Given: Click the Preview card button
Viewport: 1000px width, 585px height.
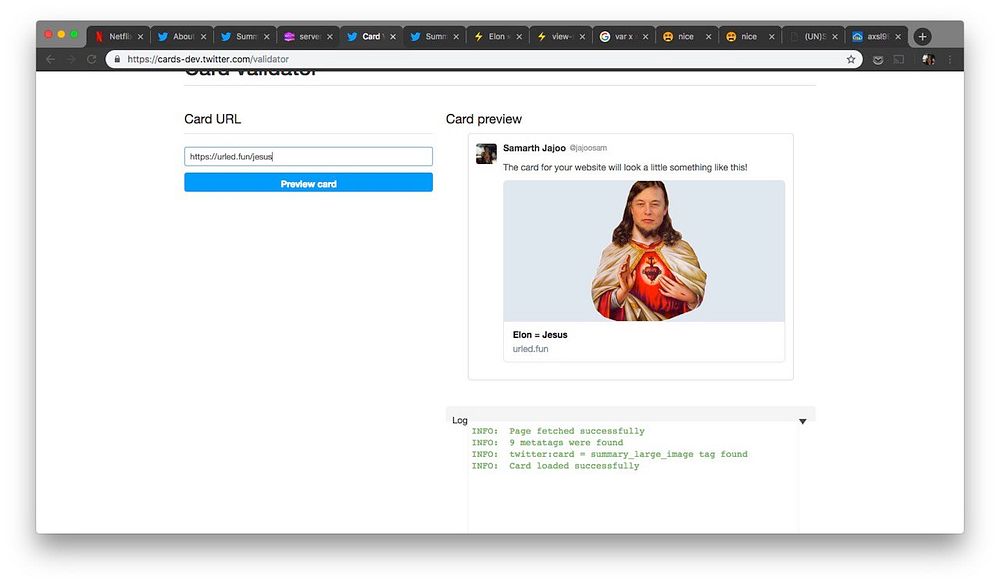Looking at the screenshot, I should (308, 182).
